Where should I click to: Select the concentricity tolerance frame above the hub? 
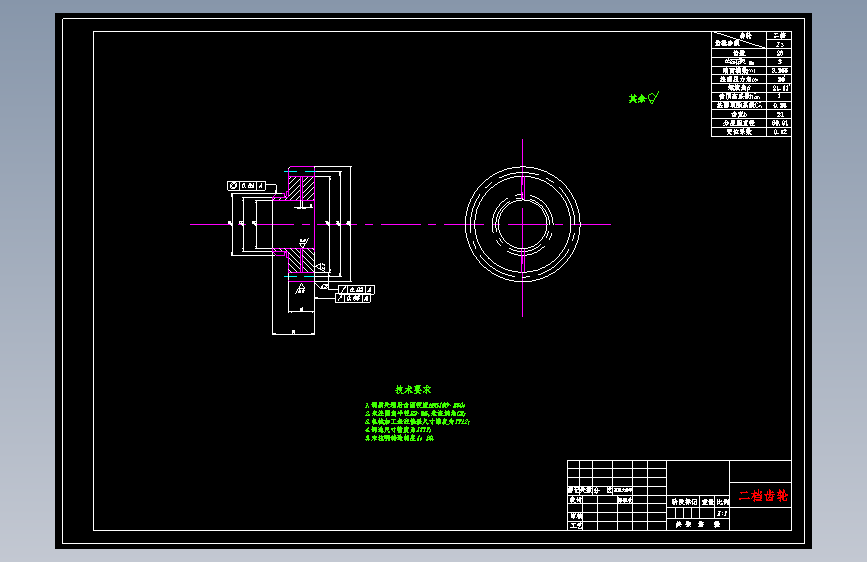coord(247,186)
